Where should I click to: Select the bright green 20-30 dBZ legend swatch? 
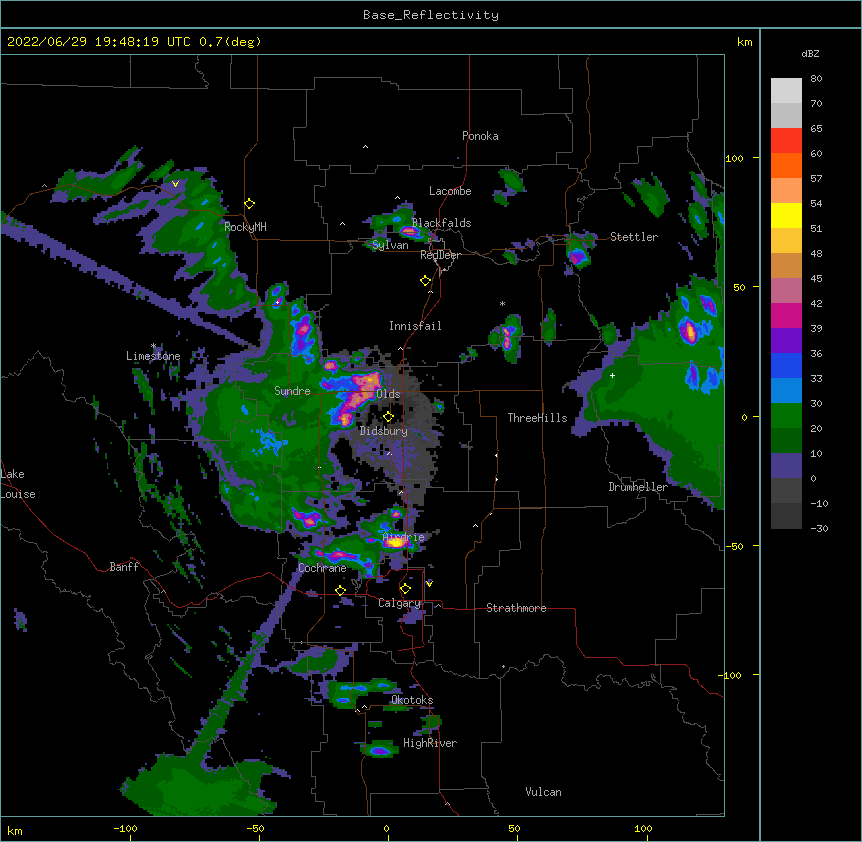click(x=786, y=416)
